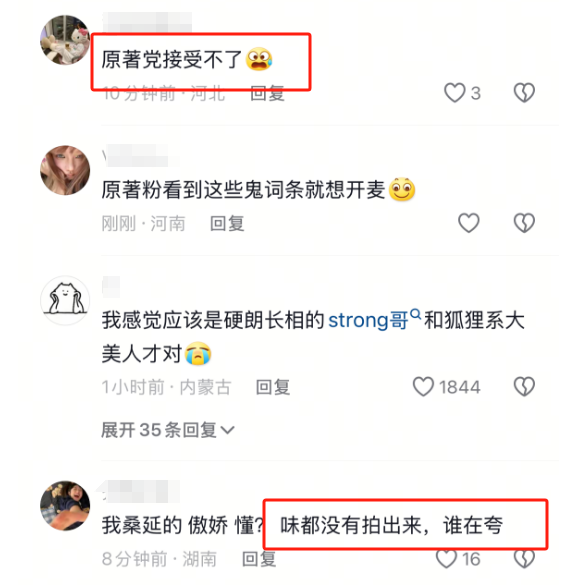Like the 原著粉 comment from 河南
This screenshot has height=585, width=562.
click(469, 223)
